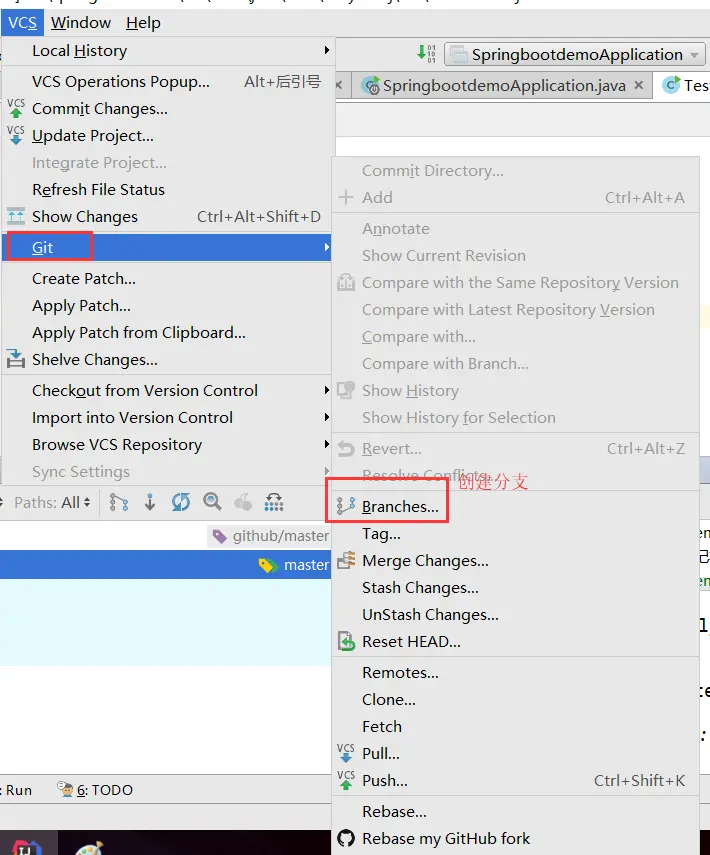
Task: Open Branches dialog from Git submenu
Action: point(515,507)
